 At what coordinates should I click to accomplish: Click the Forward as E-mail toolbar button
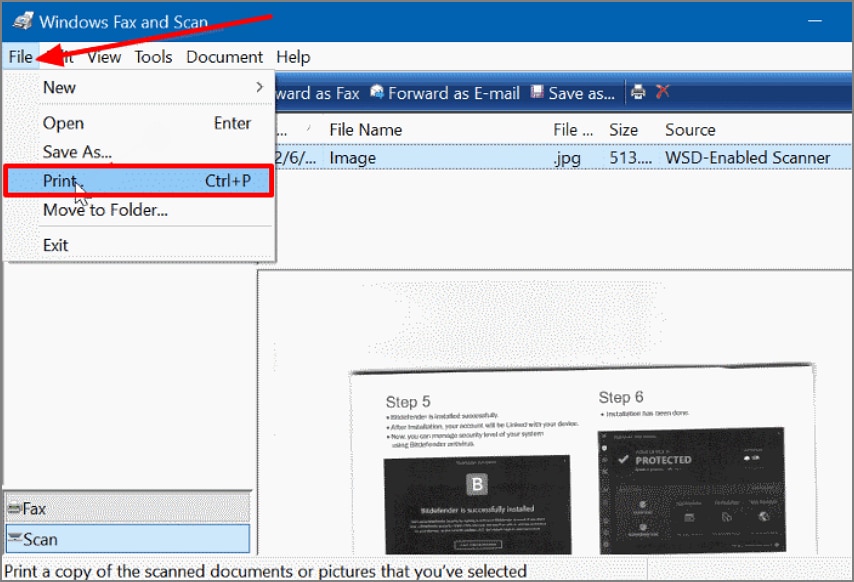(445, 93)
